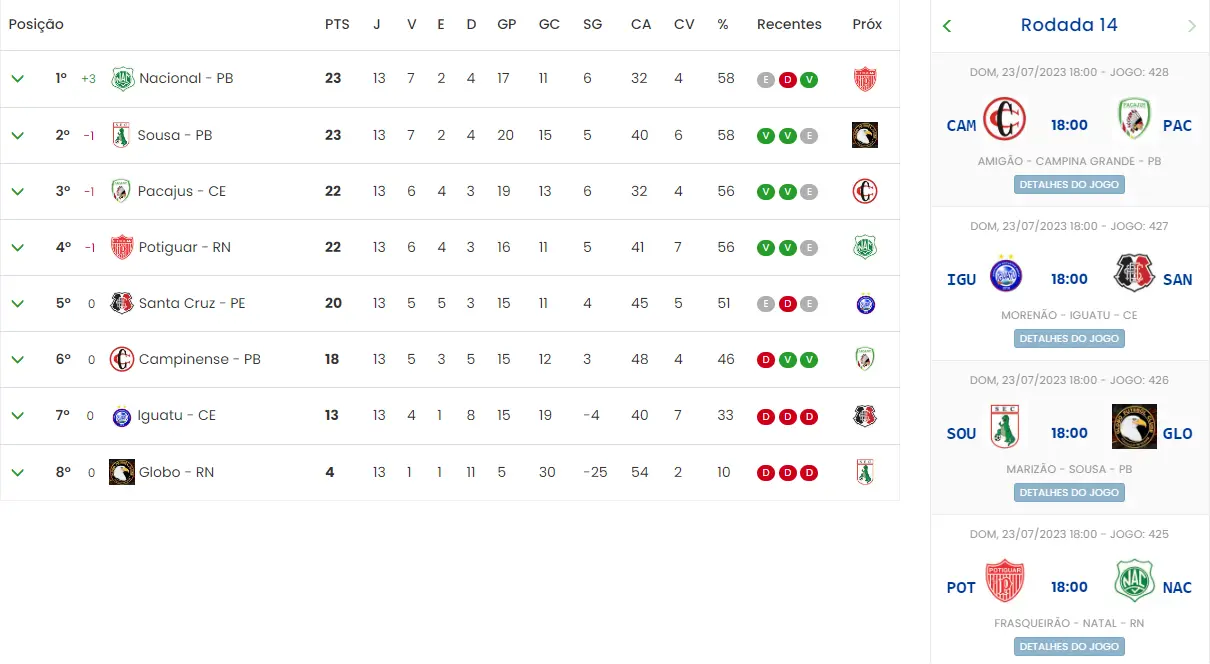
Task: Go to the previous round arrow
Action: point(947,26)
